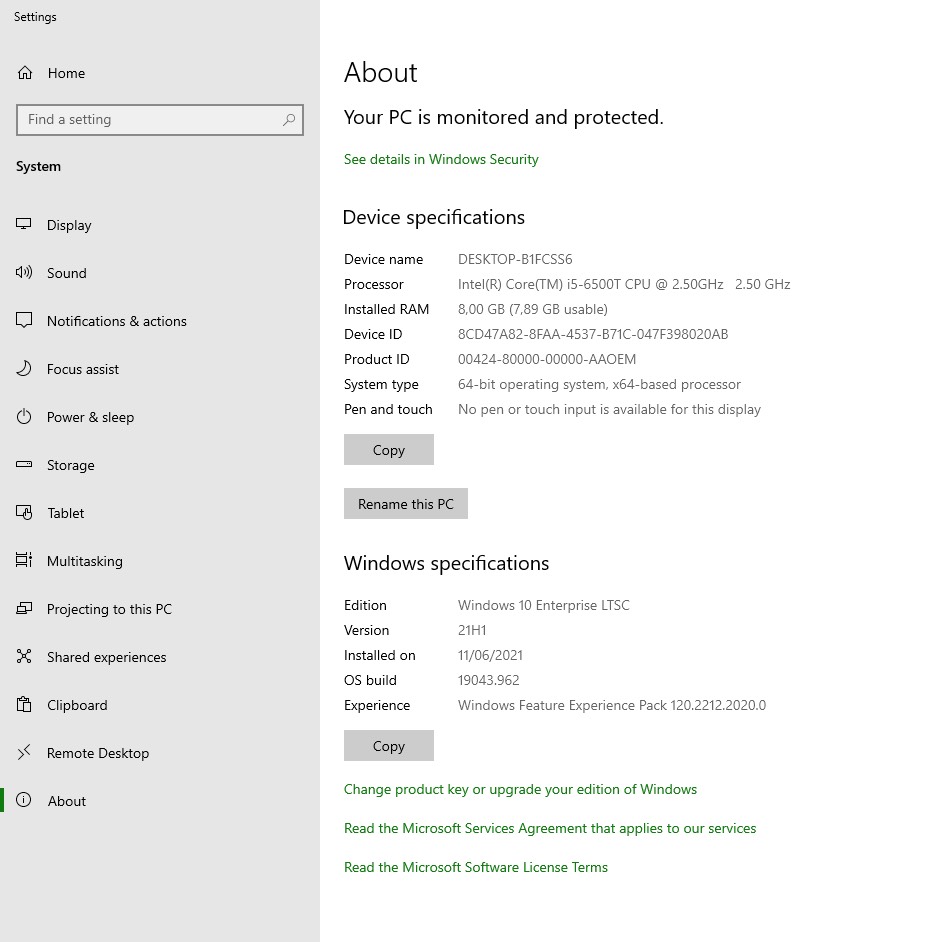
Task: Select Projecting to this PC label
Action: 109,609
